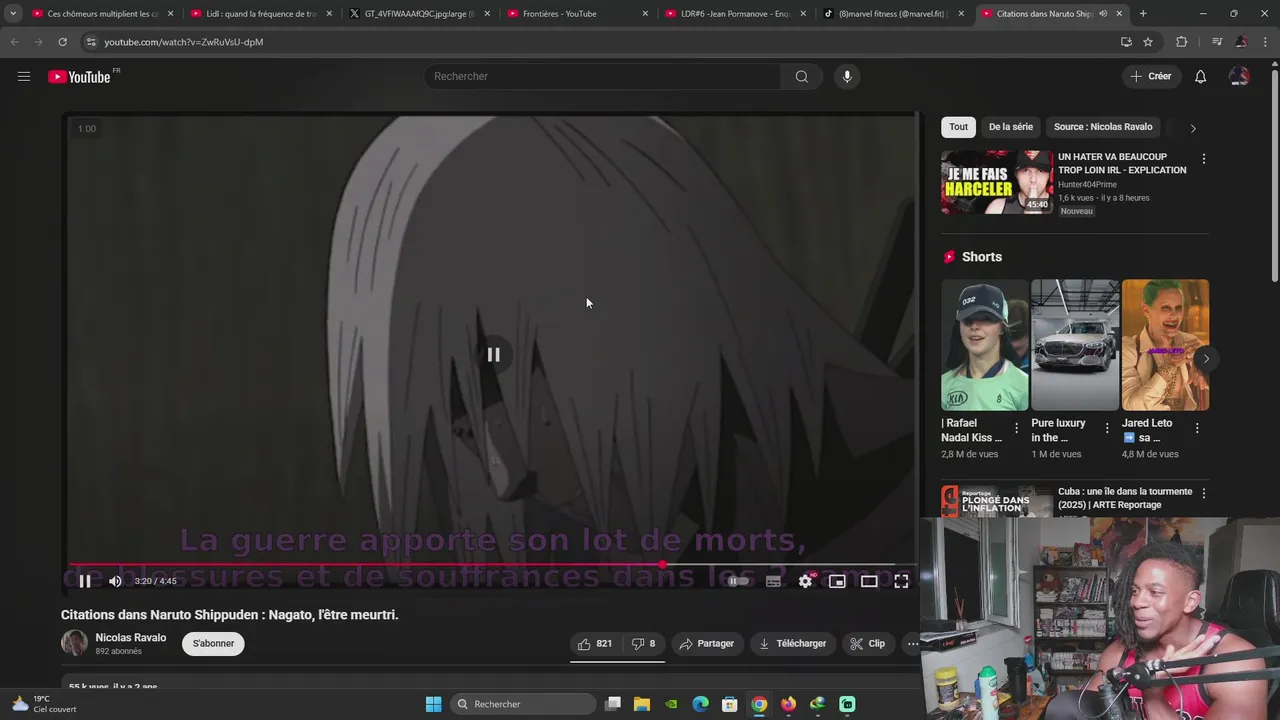
Task: Subscribe with the S'abonner button
Action: (214, 643)
